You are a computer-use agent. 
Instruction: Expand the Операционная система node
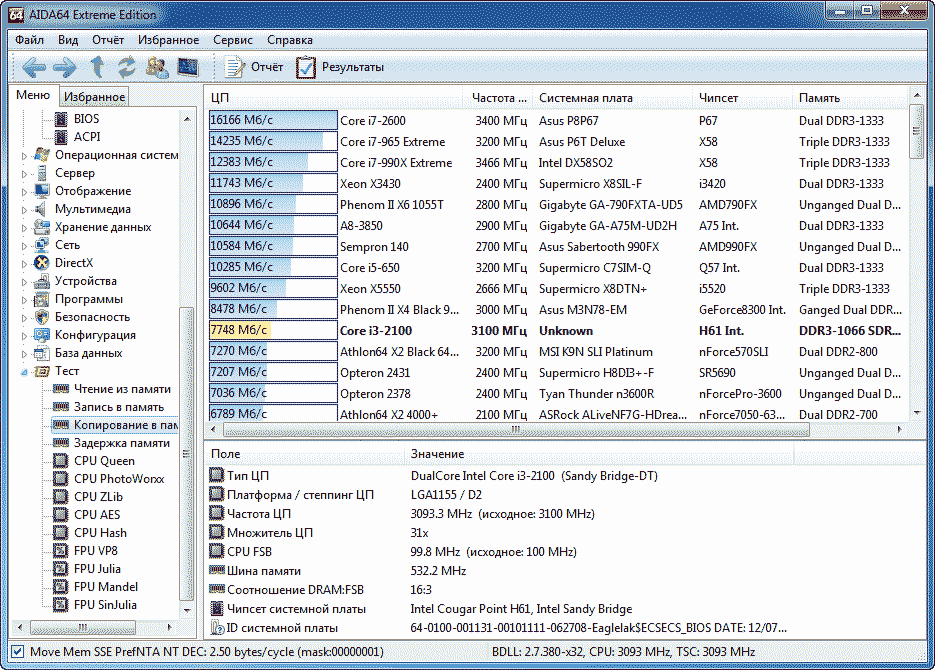(x=24, y=156)
